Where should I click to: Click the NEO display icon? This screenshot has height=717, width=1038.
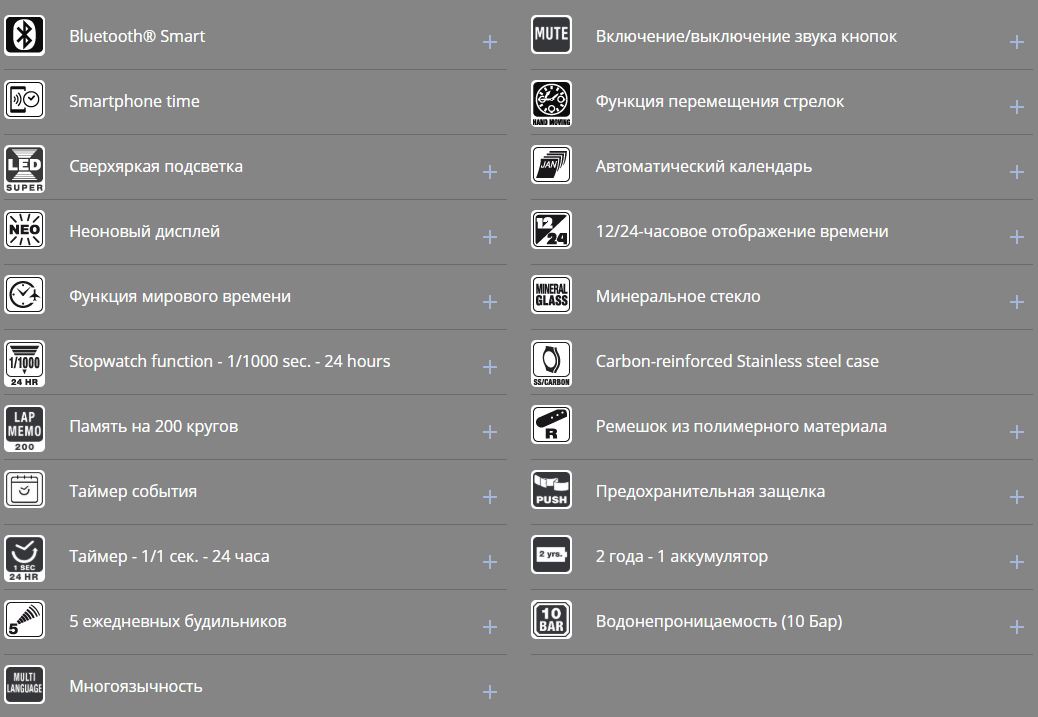25,231
